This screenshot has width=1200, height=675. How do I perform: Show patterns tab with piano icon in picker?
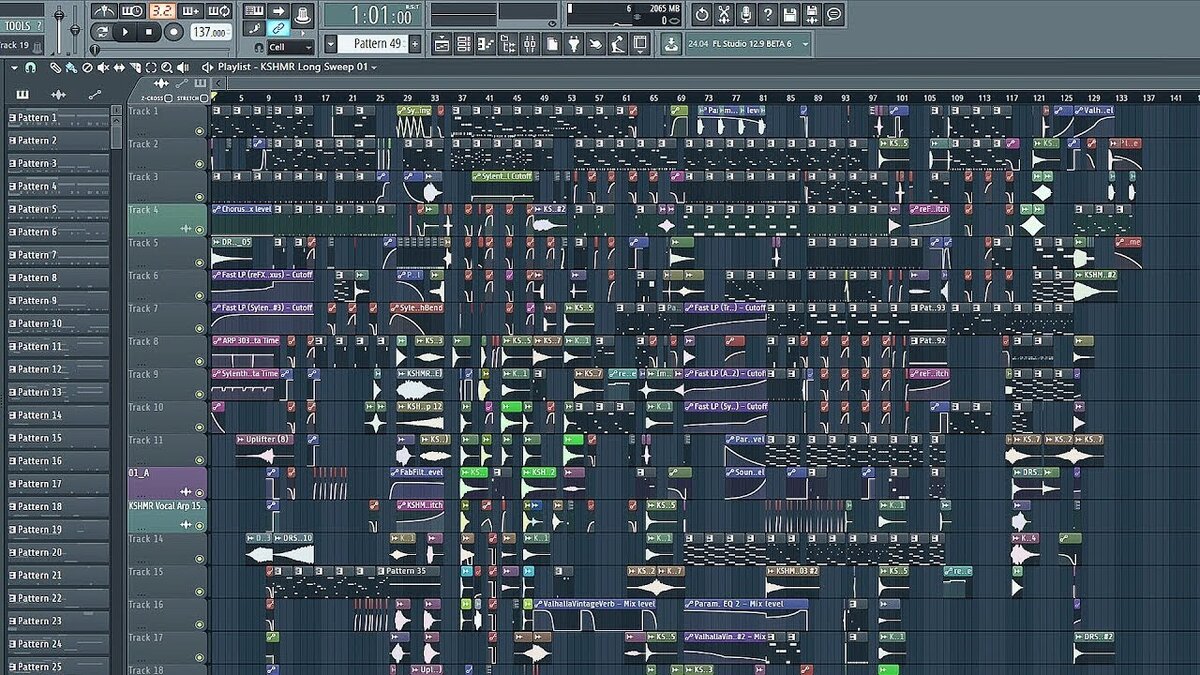(x=22, y=94)
